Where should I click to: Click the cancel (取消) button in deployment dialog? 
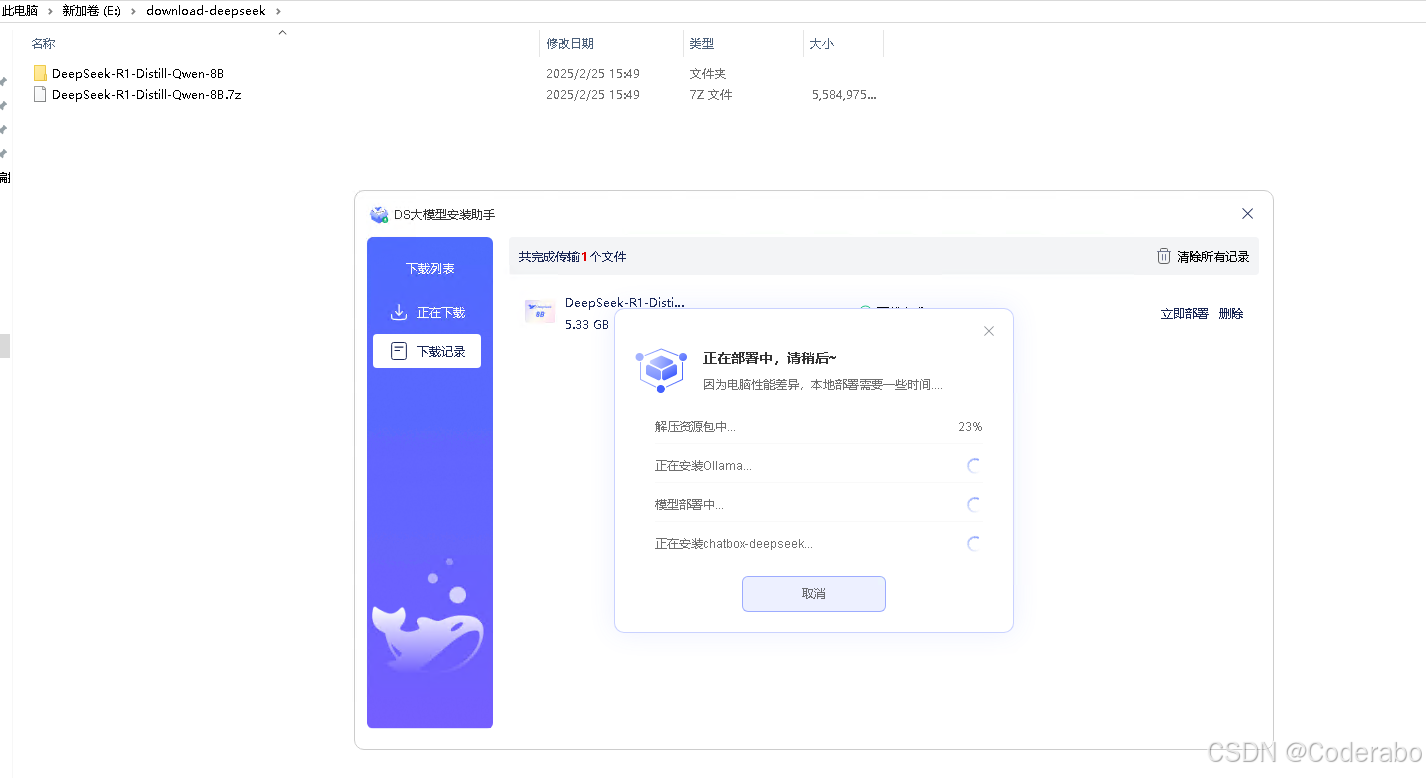(813, 593)
